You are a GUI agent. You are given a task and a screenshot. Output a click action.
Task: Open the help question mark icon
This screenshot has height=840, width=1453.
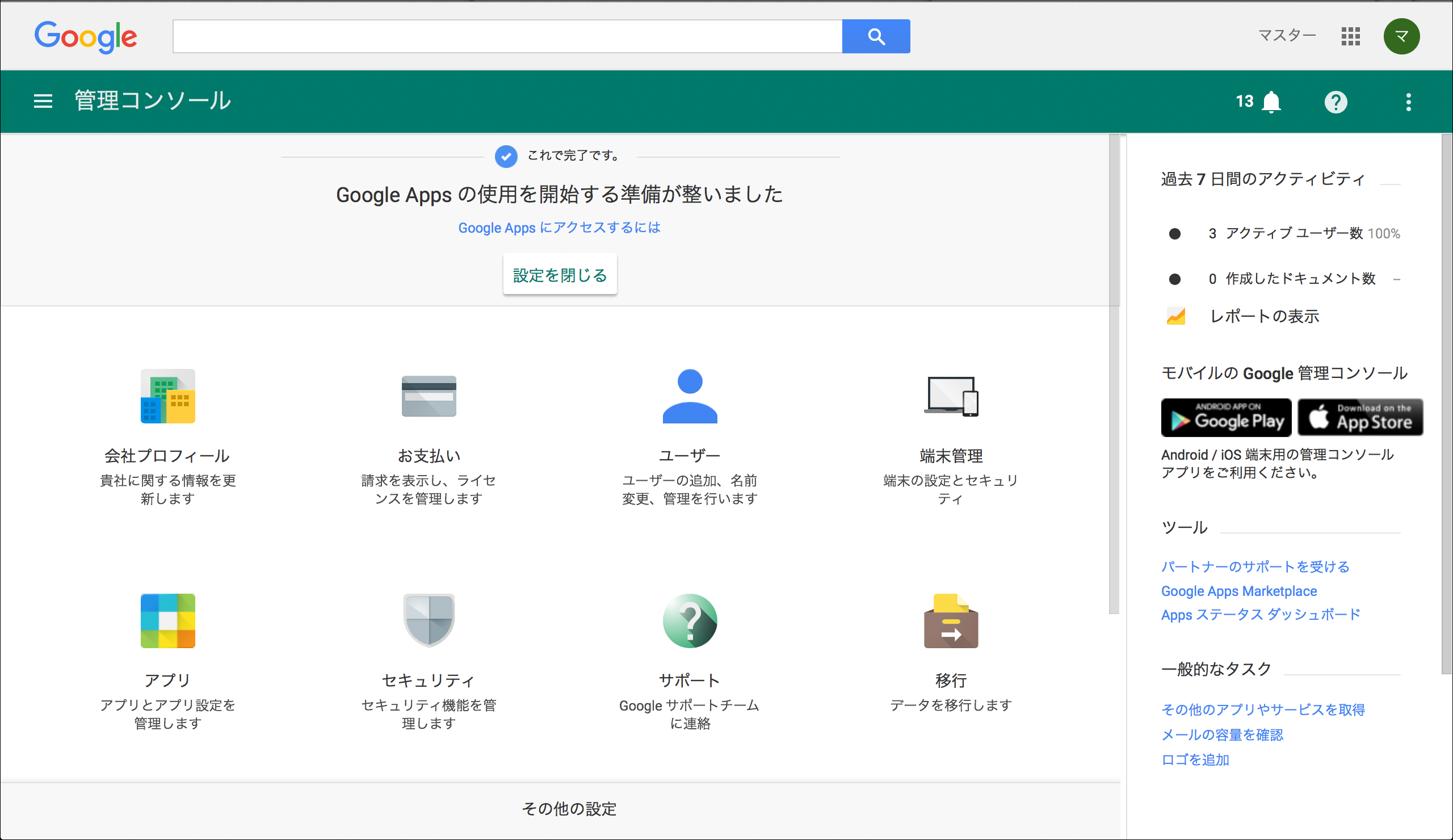[x=1336, y=102]
